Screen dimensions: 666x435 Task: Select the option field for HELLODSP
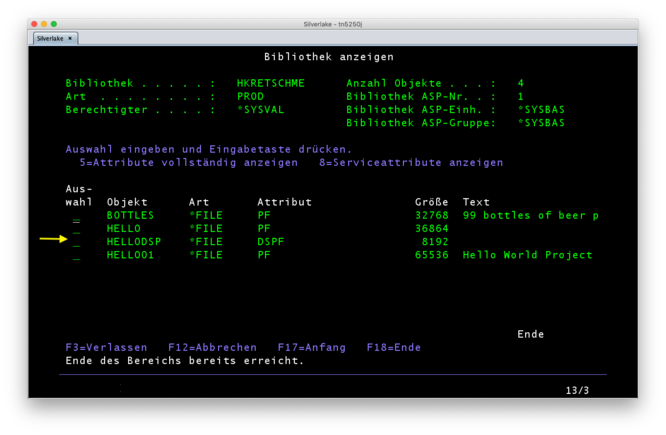tap(76, 245)
